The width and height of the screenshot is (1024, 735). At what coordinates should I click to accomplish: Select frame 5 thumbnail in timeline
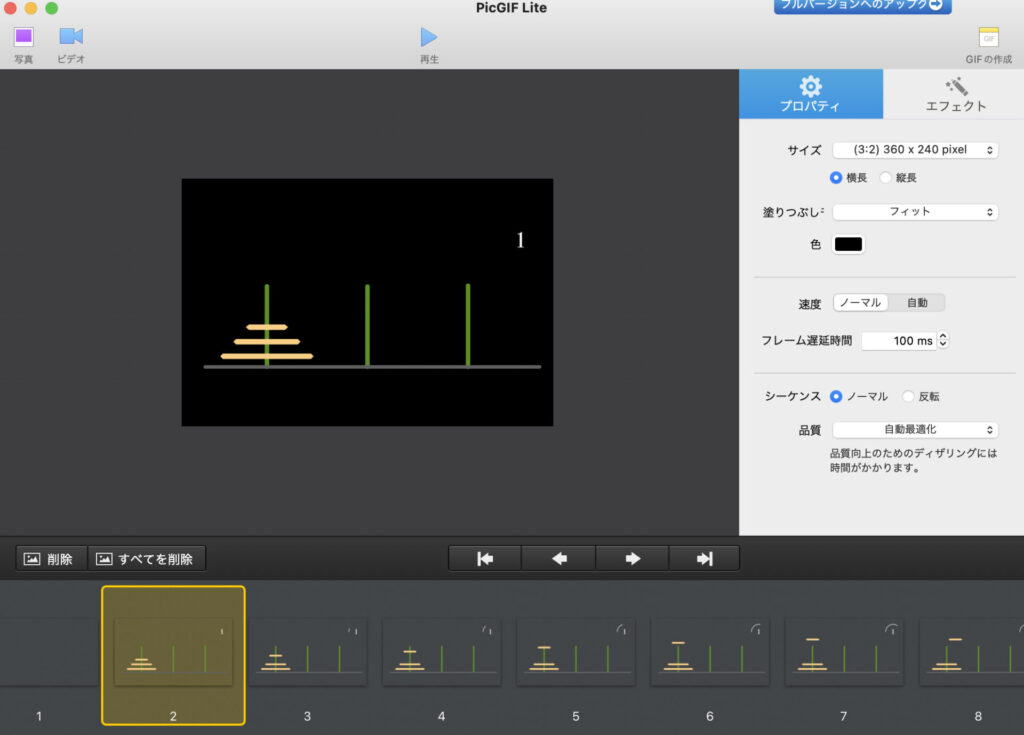(575, 652)
